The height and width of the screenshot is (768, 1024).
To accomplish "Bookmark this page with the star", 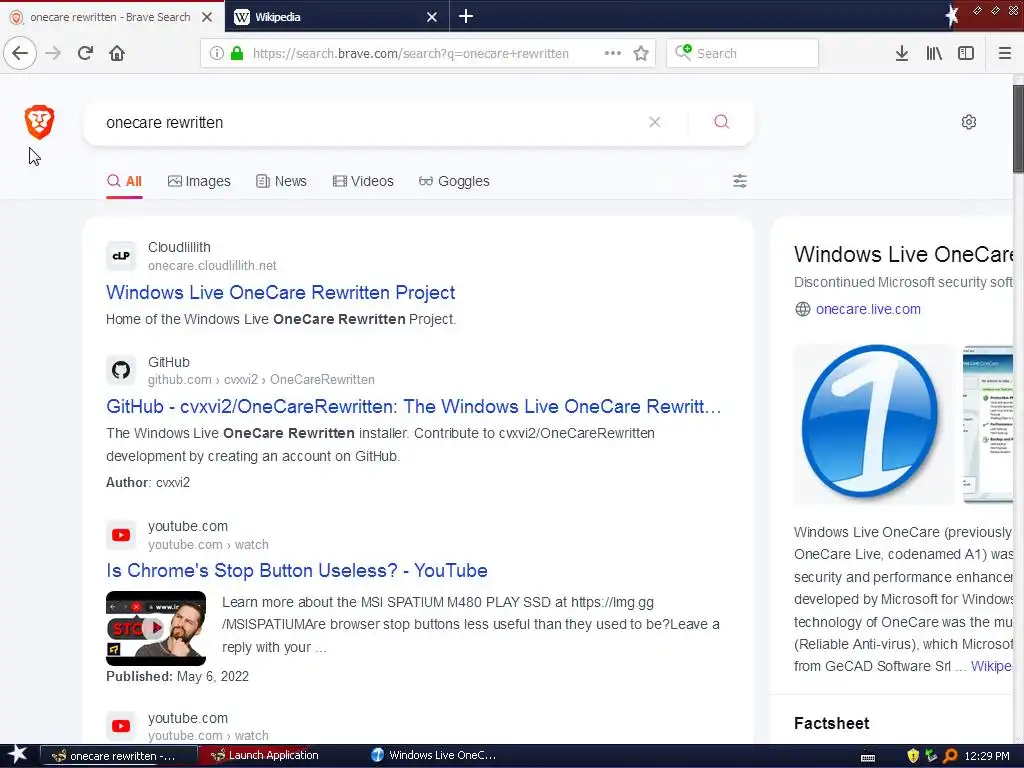I will coord(641,53).
